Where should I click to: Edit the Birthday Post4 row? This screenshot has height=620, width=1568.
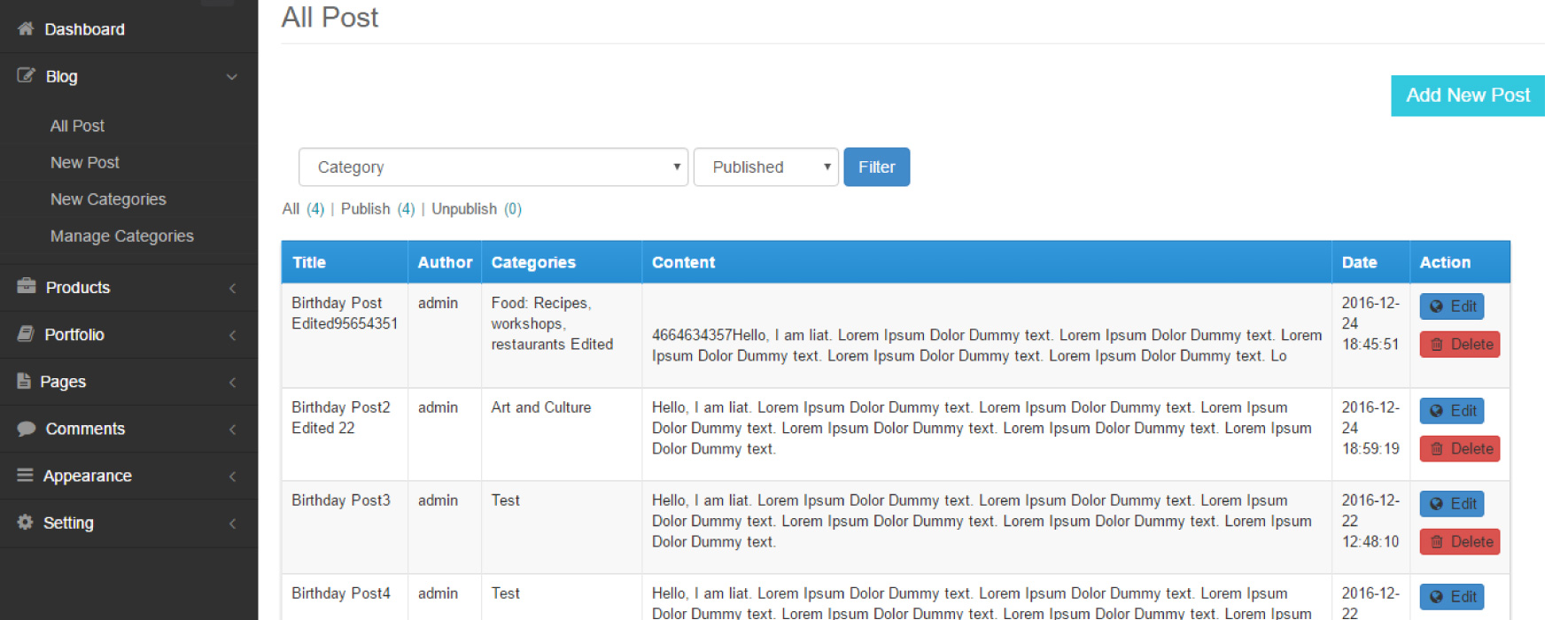[1452, 596]
